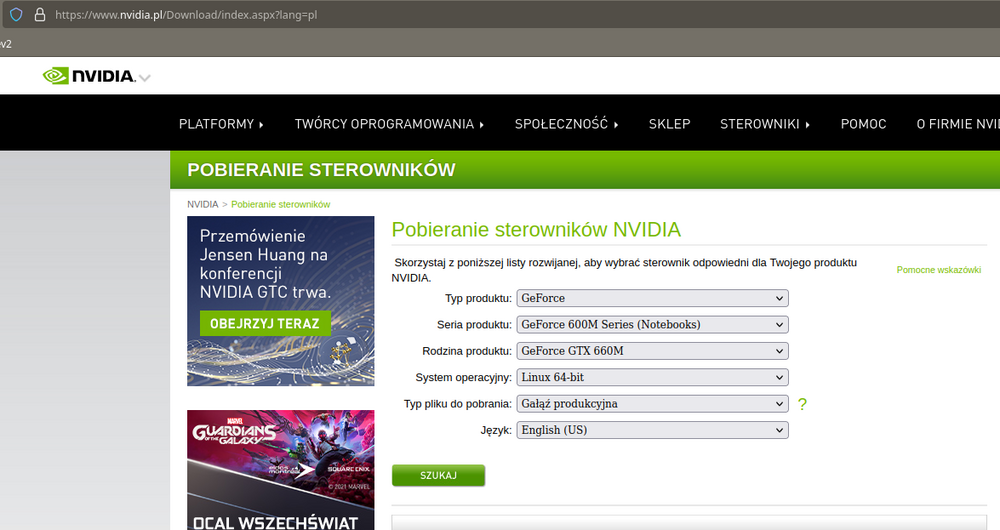Open the Twórcy oprogramowania menu
Viewport: 1000px width, 530px height.
[x=389, y=124]
